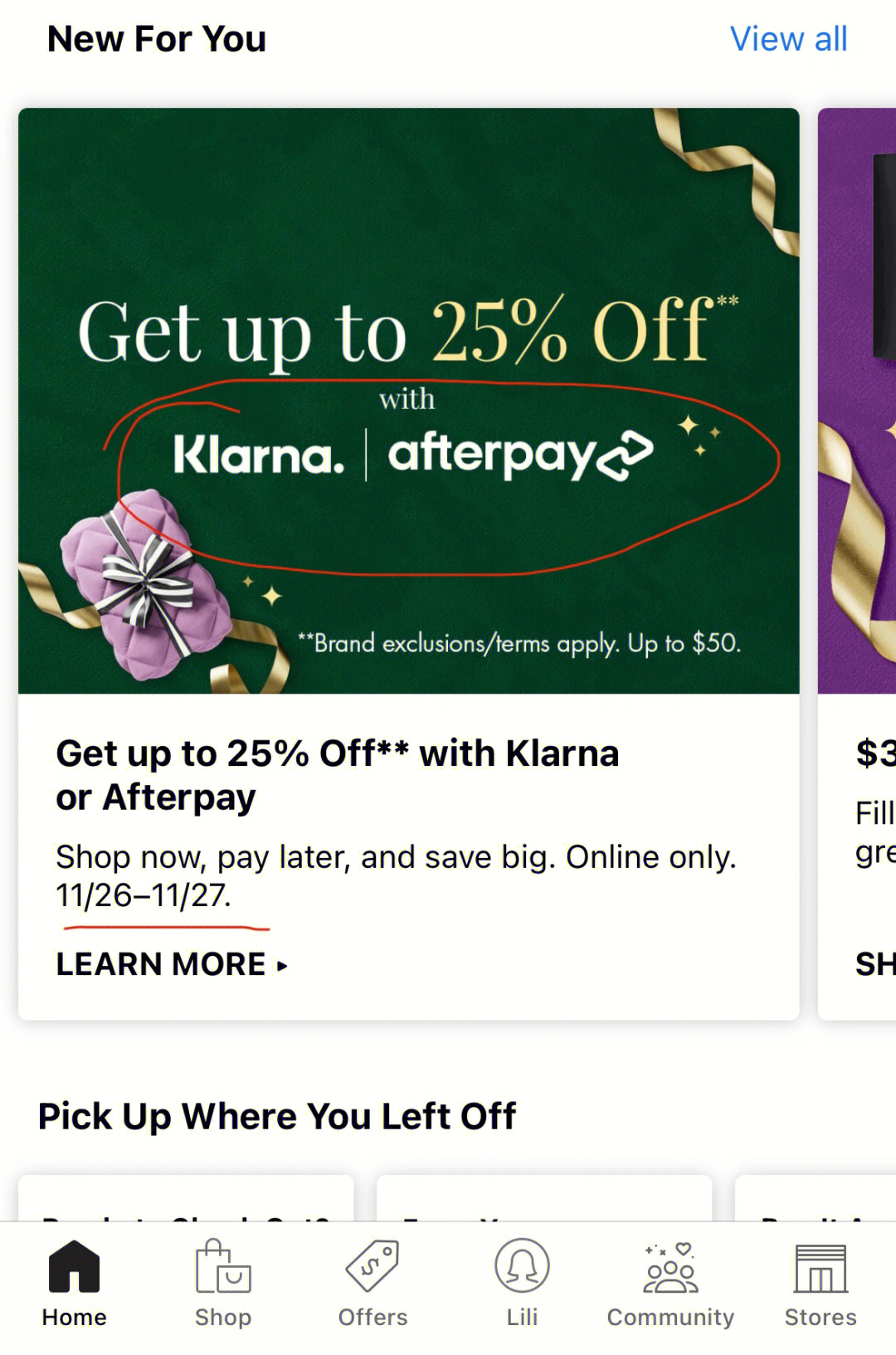Open the Shop bag icon

[222, 1266]
